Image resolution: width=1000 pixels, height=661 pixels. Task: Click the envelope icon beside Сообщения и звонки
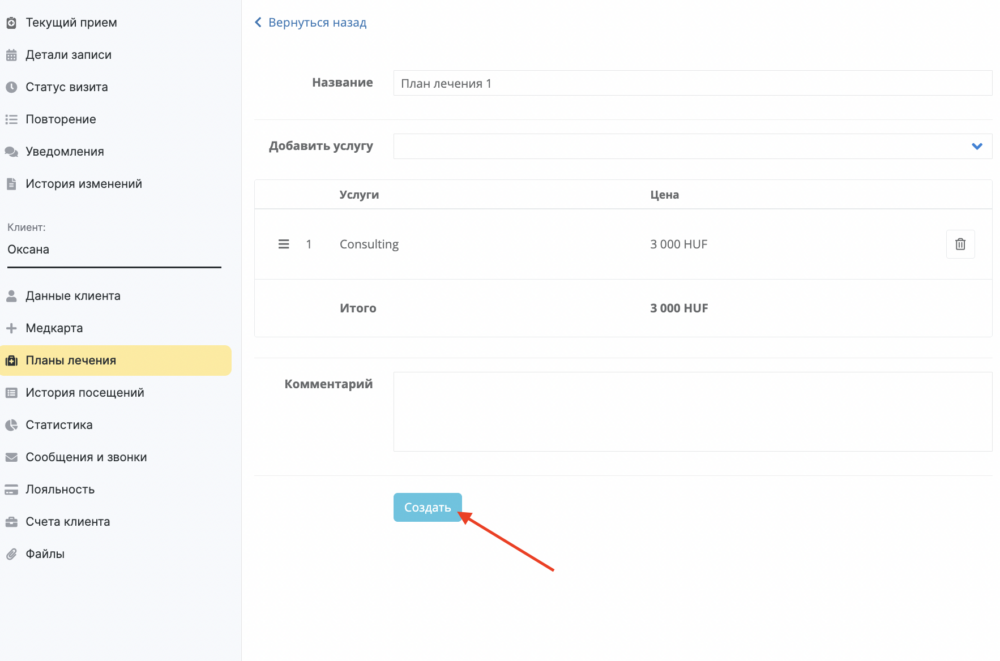tap(11, 457)
